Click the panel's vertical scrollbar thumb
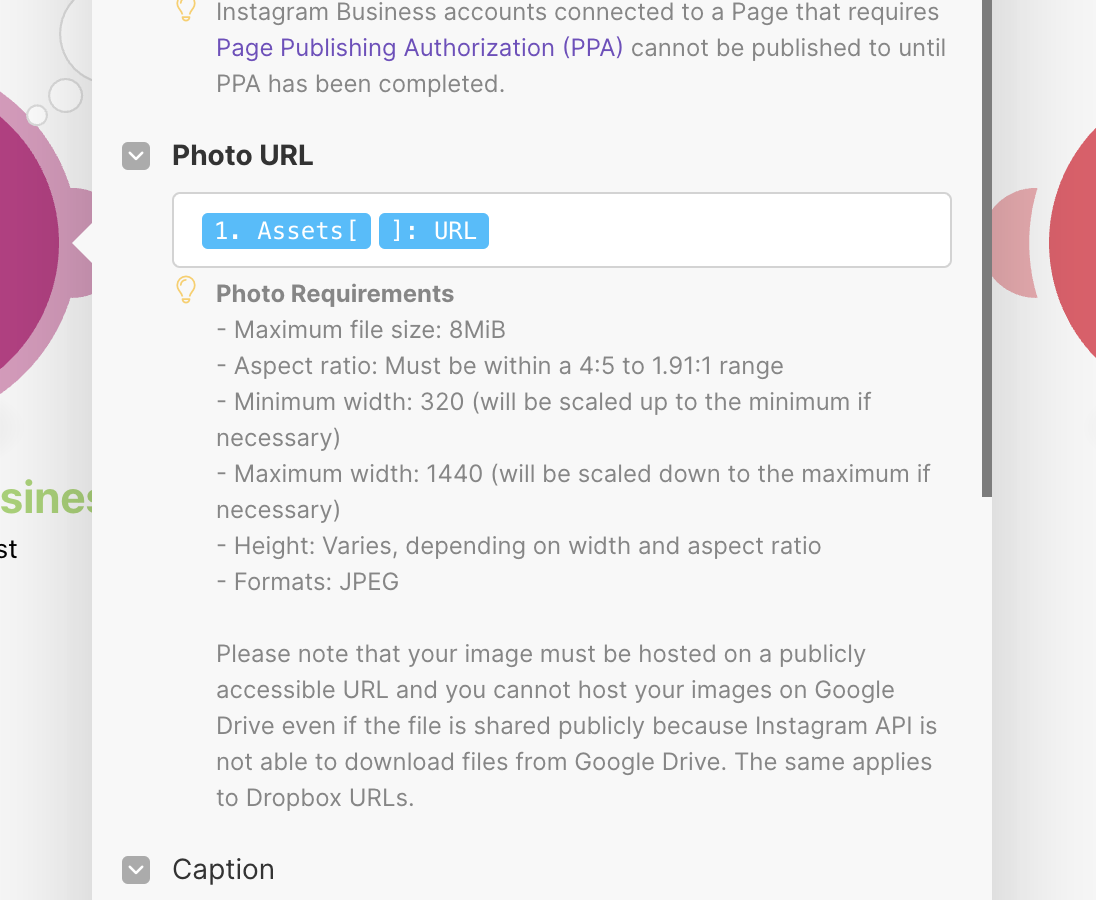This screenshot has width=1096, height=900. pos(987,250)
